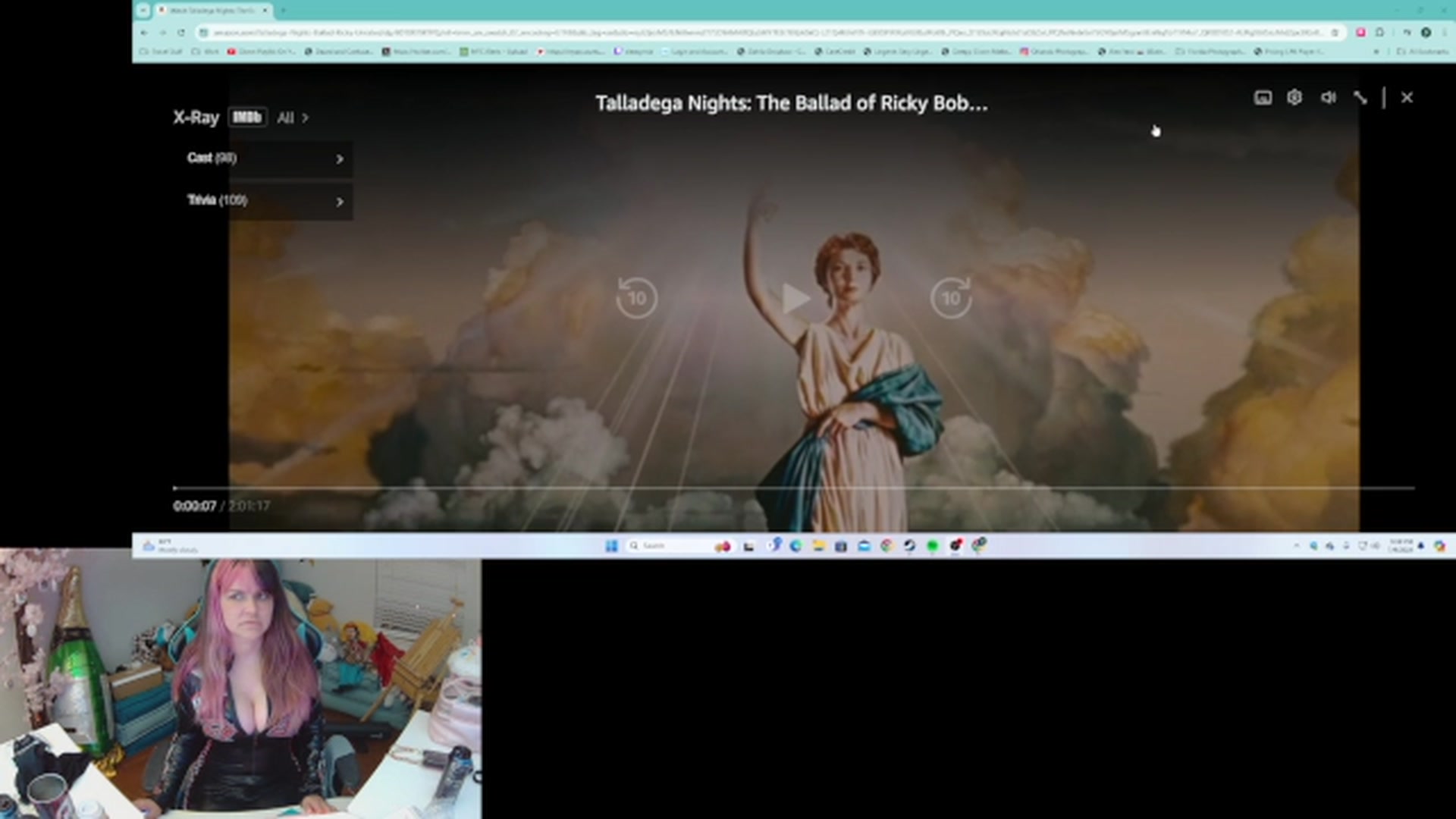Viewport: 1456px width, 819px height.
Task: Open the tab search dropdown
Action: click(143, 11)
